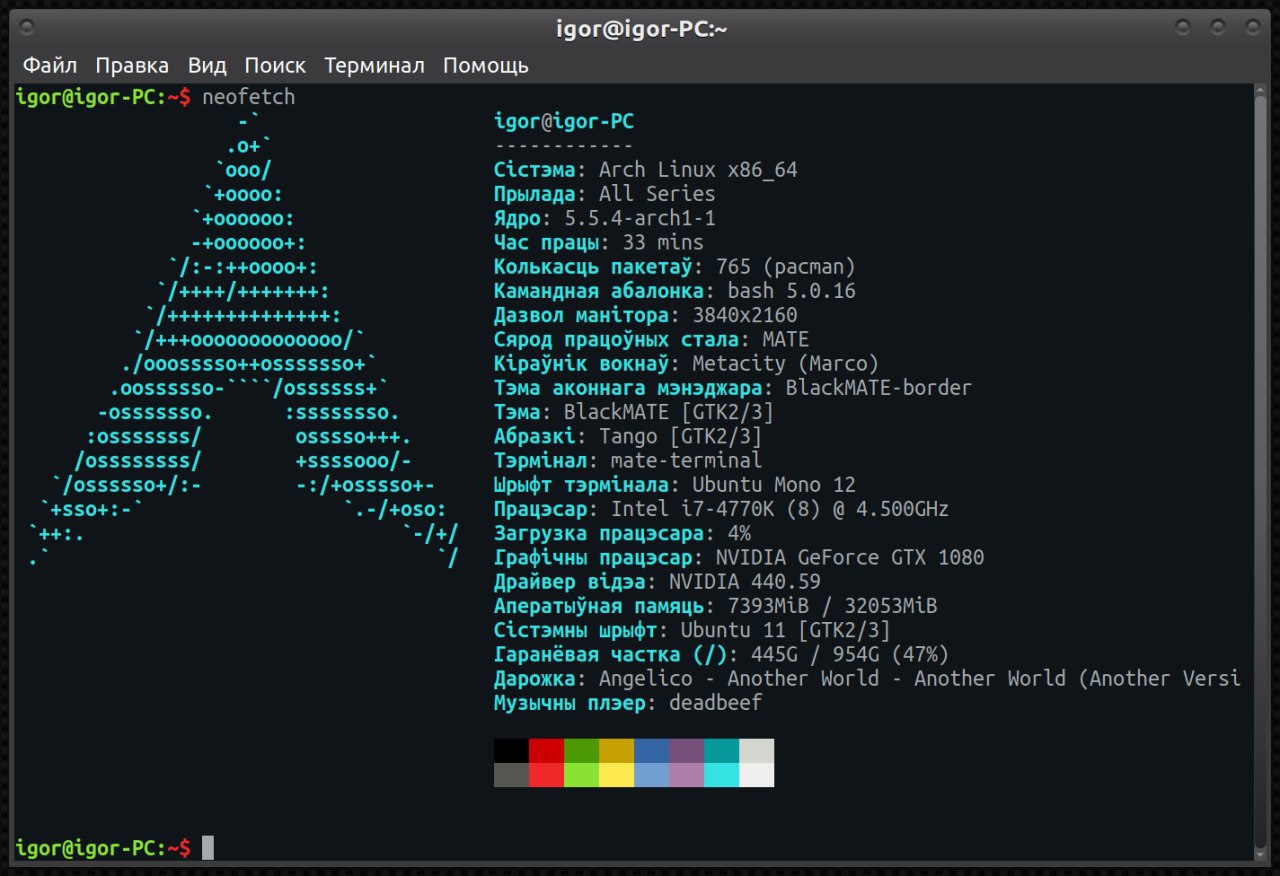Image resolution: width=1280 pixels, height=876 pixels.
Task: Click the Сярод працоўных стала: MATE line
Action: pyautogui.click(x=652, y=339)
